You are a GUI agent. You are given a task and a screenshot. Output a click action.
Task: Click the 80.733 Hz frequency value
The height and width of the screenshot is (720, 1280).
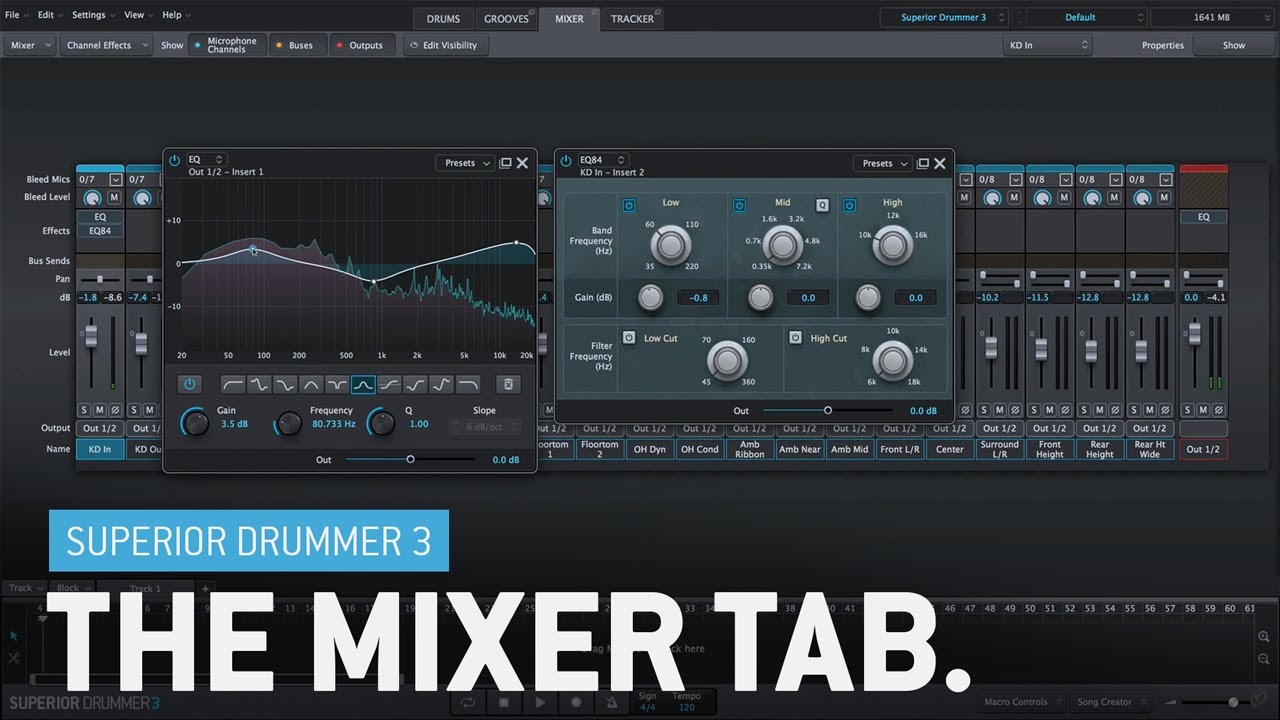pos(333,424)
